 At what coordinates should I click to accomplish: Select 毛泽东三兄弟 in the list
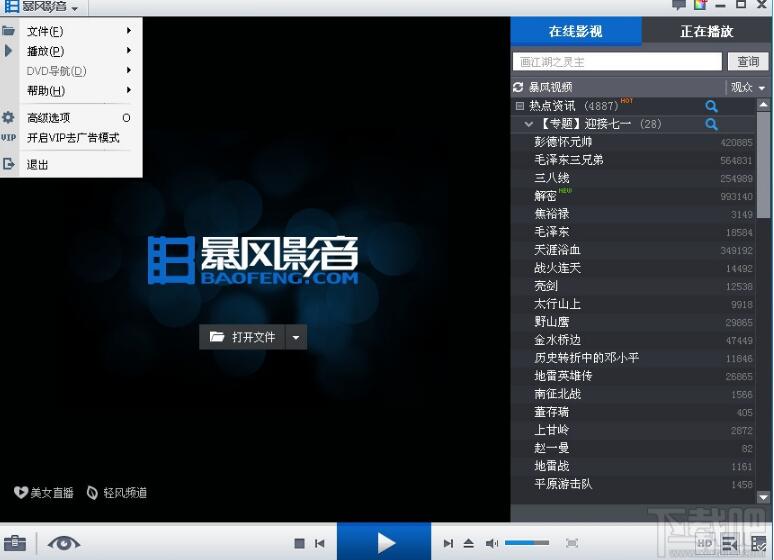pyautogui.click(x=633, y=160)
